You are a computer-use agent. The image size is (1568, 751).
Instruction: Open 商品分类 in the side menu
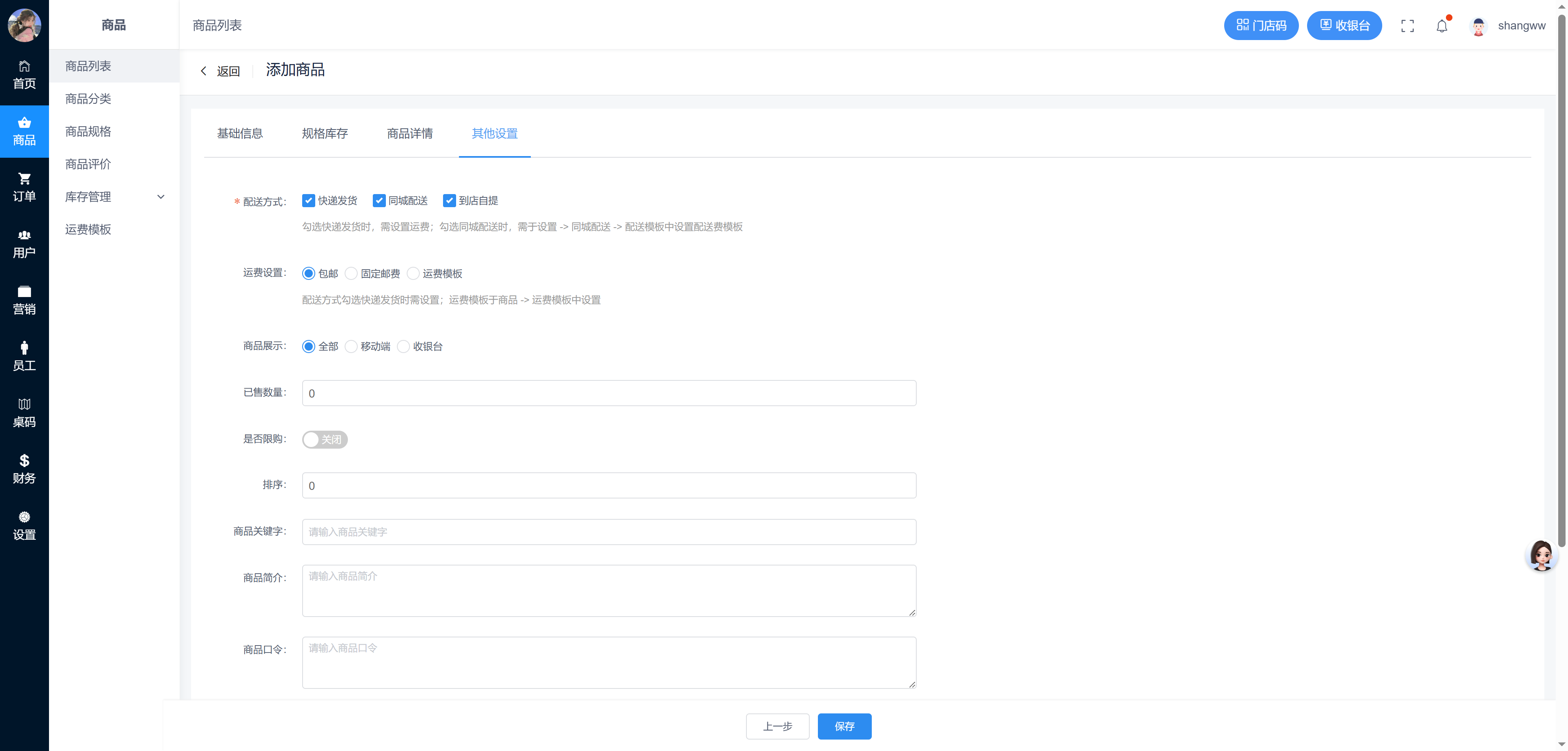point(88,98)
